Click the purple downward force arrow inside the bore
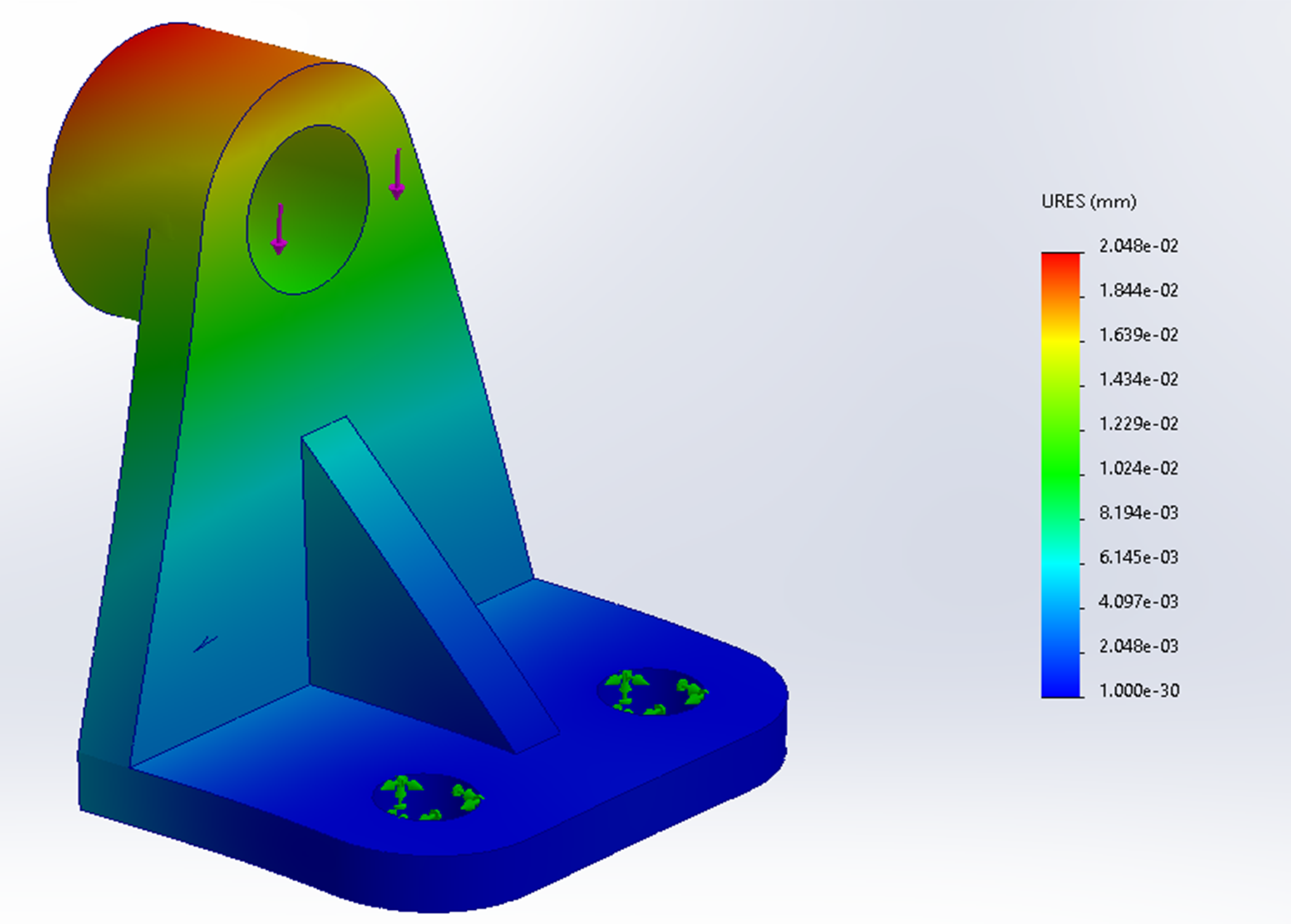Screen dimensions: 1291x924 point(279,225)
